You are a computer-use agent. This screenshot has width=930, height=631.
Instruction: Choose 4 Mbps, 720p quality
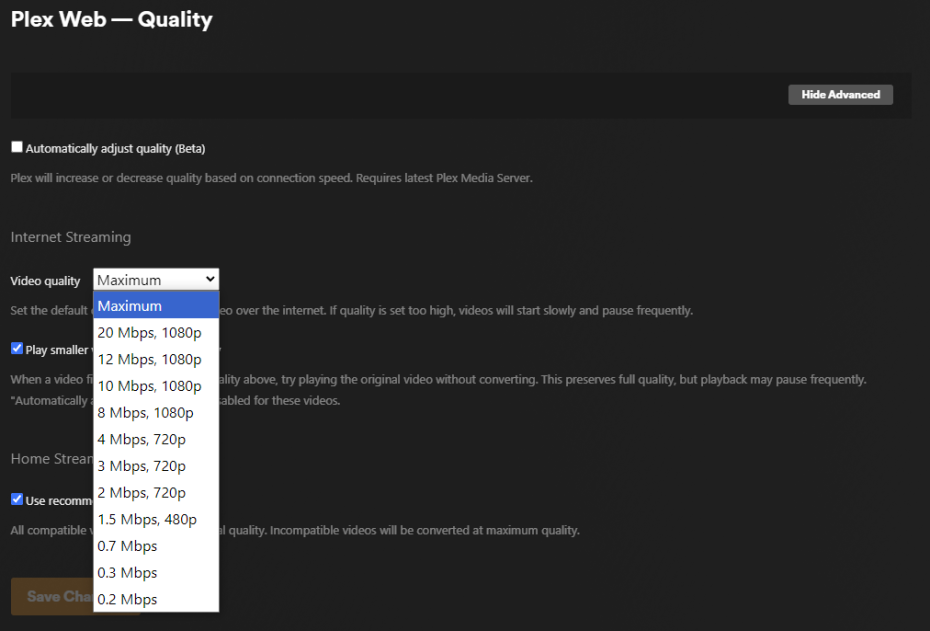155,439
